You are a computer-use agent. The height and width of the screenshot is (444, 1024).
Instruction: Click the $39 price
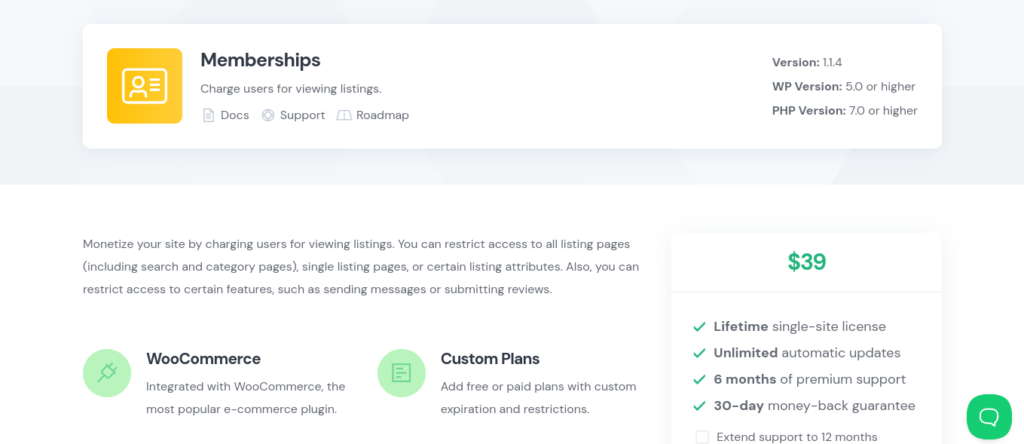807,262
